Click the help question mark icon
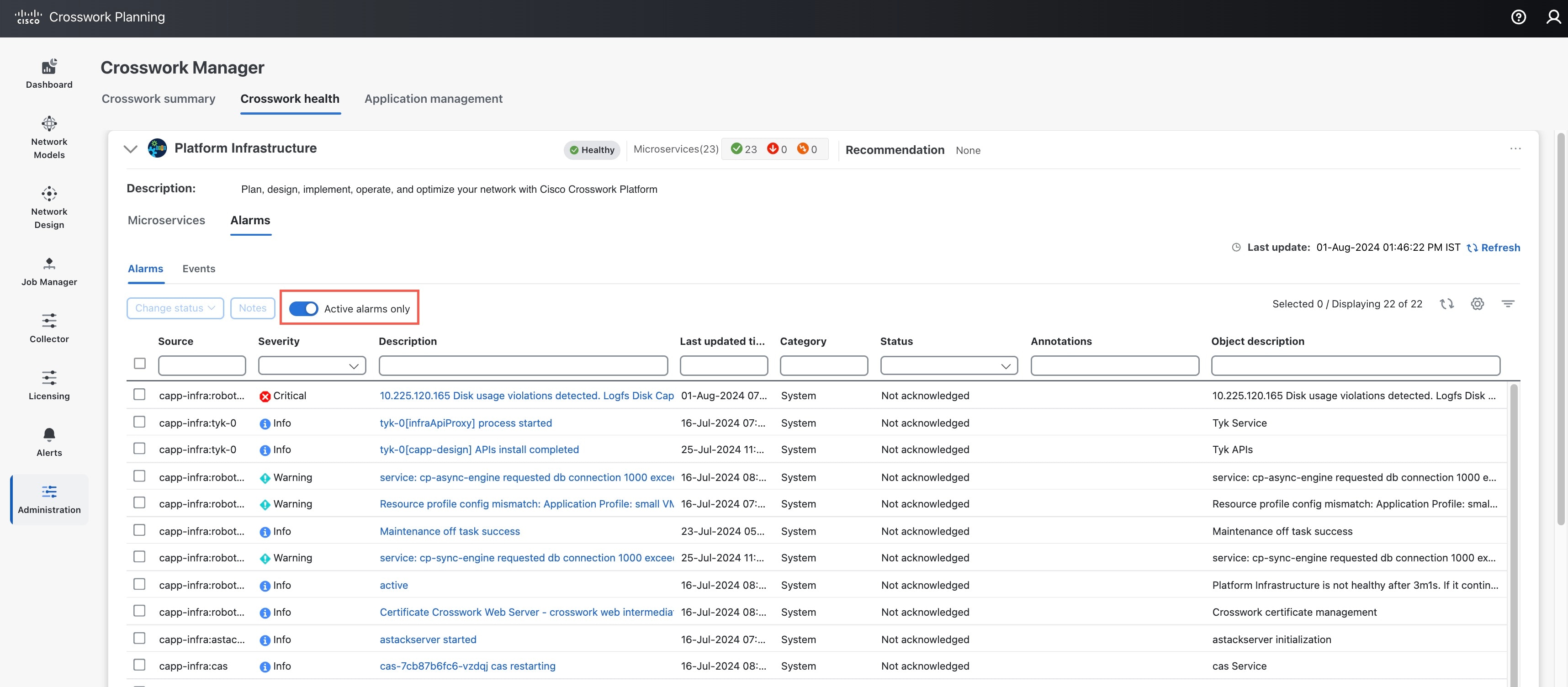The image size is (1568, 687). point(1518,17)
